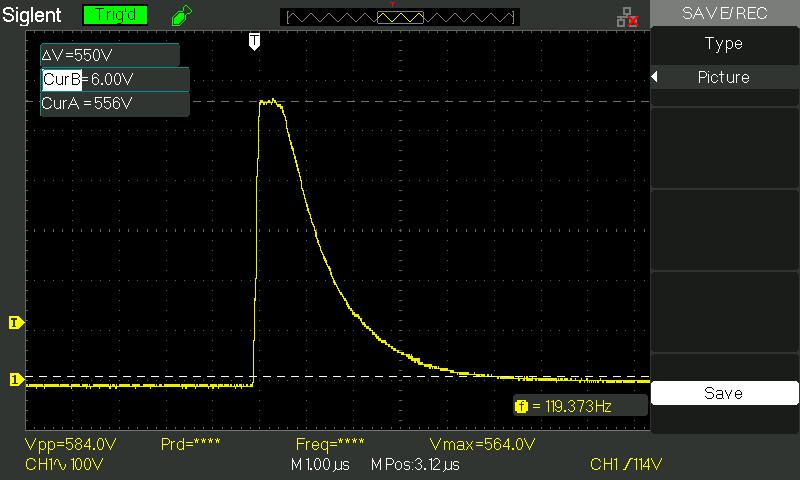
Task: Click the frequency counter f icon
Action: tap(521, 407)
